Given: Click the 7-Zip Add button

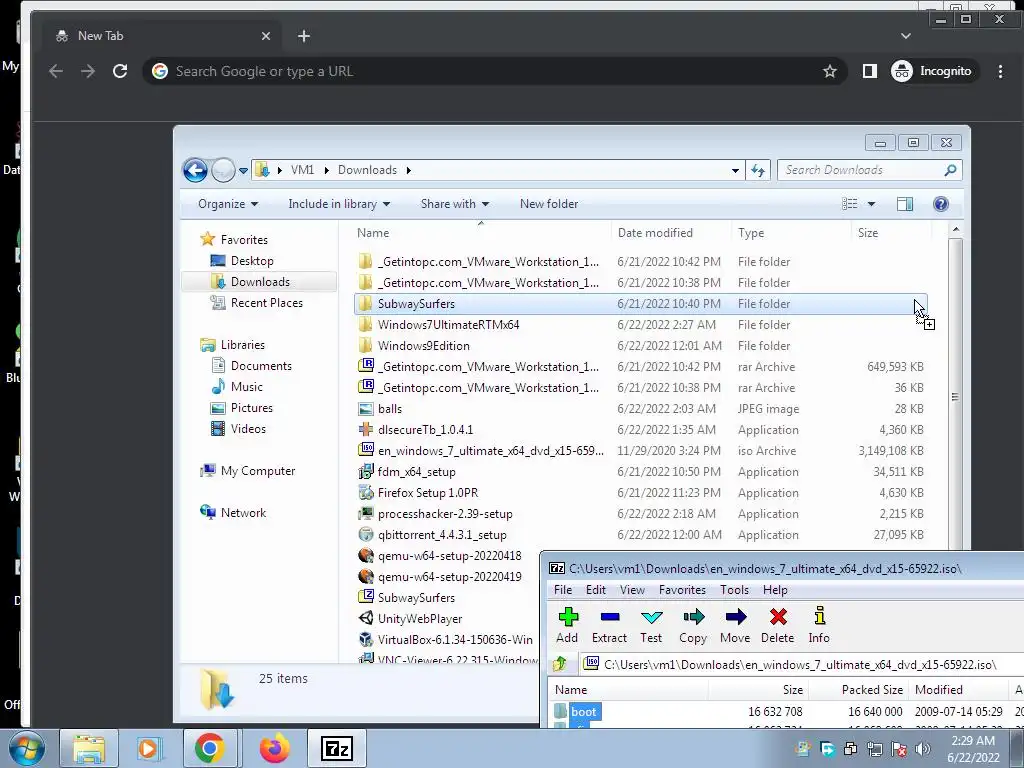Looking at the screenshot, I should tap(567, 625).
